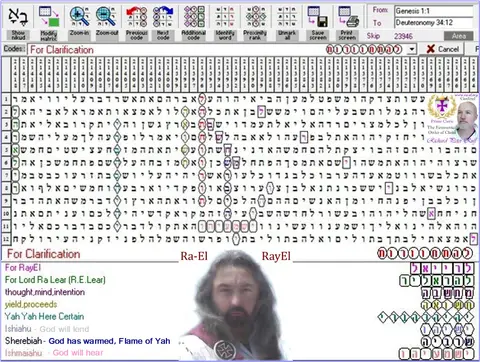Viewport: 480px width, 362px height.
Task: Select matrix row number 8
Action: (x=6, y=188)
